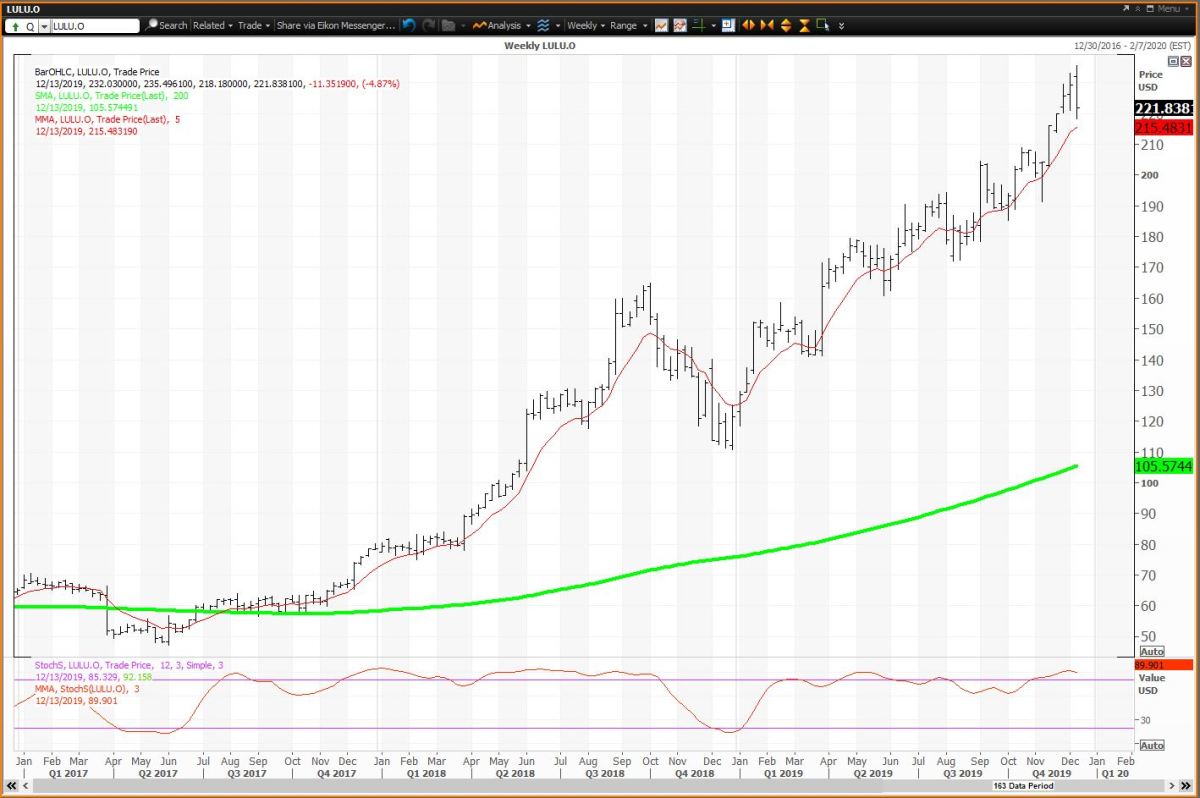
Task: Select the green crosshair tool
Action: coord(699,25)
